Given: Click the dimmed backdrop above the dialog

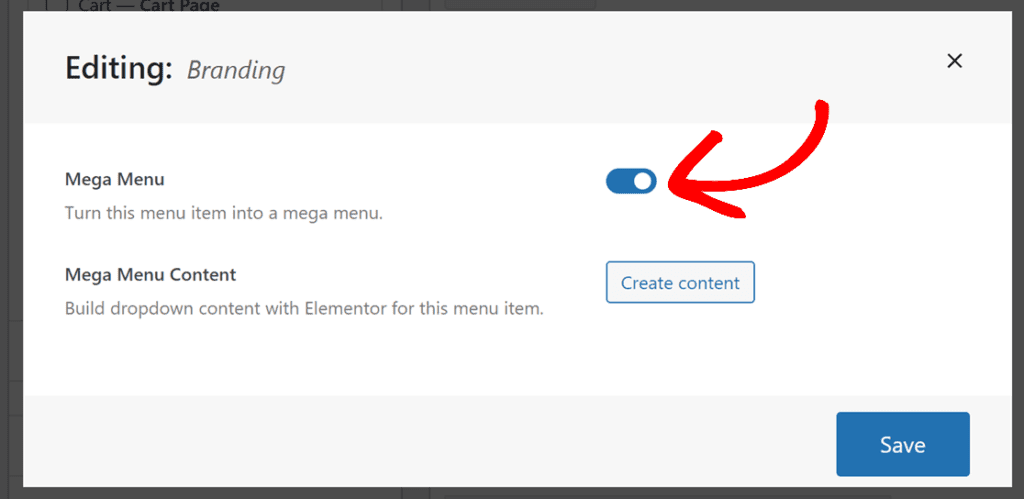Looking at the screenshot, I should coord(700,5).
